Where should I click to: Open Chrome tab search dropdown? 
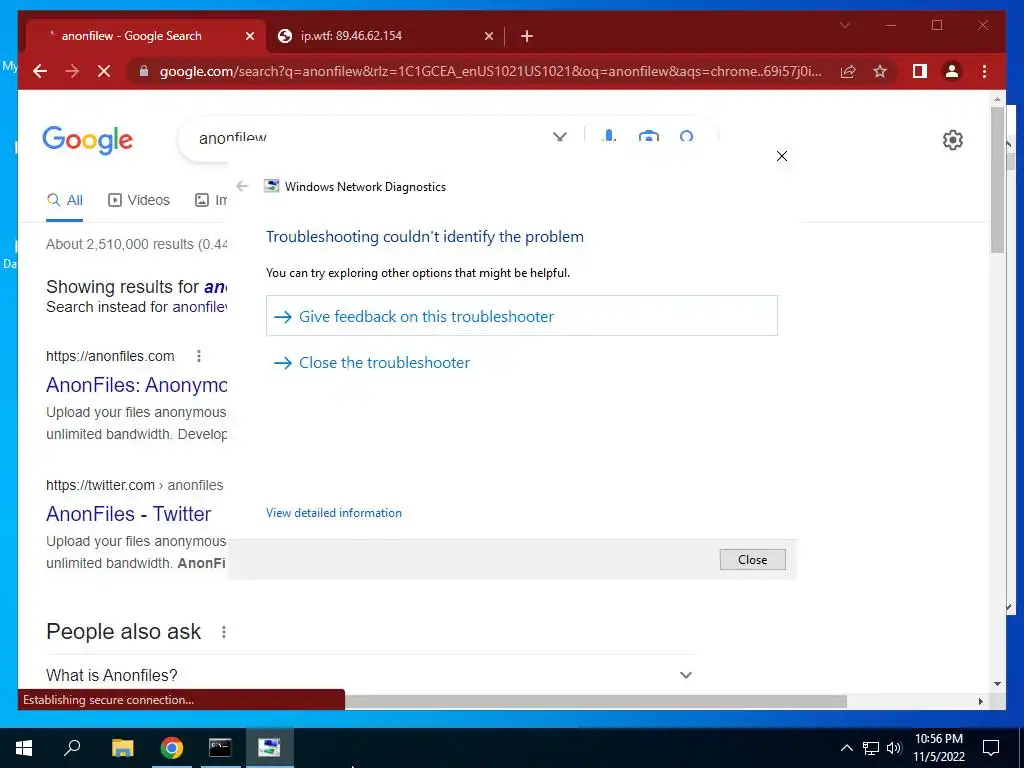coord(844,25)
